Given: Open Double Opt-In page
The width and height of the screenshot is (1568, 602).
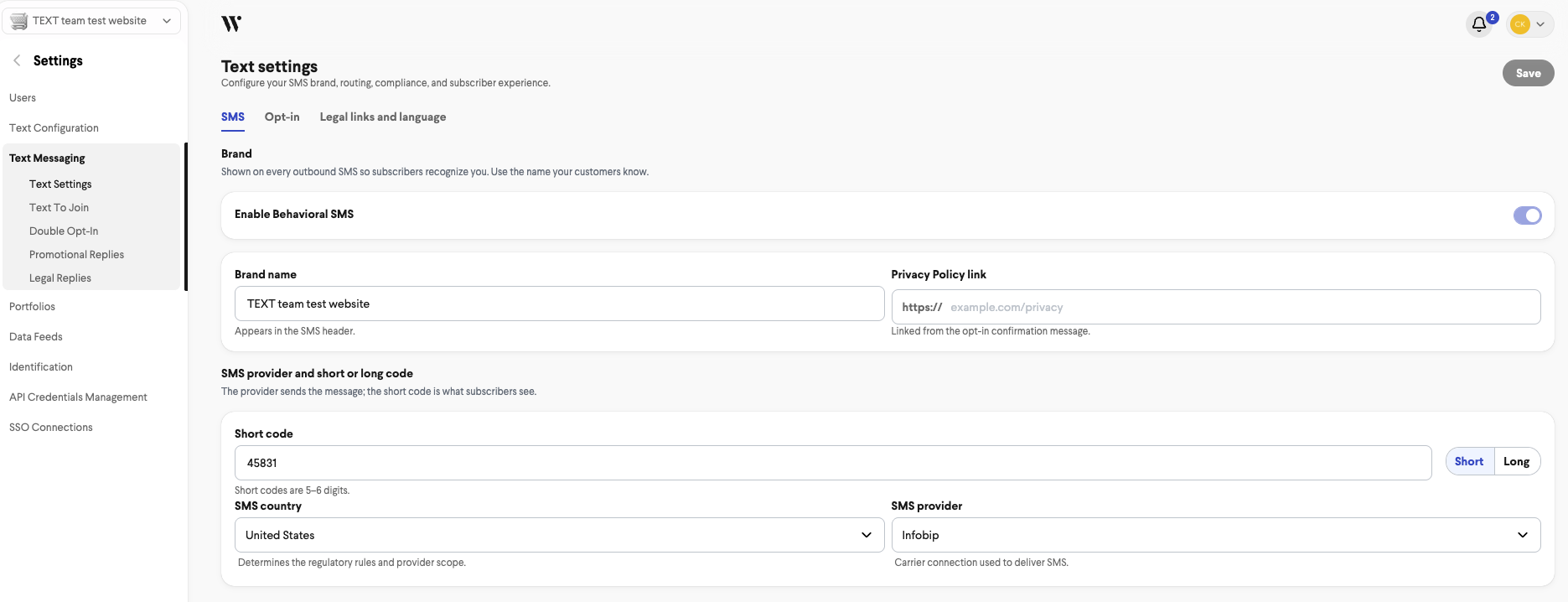Looking at the screenshot, I should click(64, 231).
